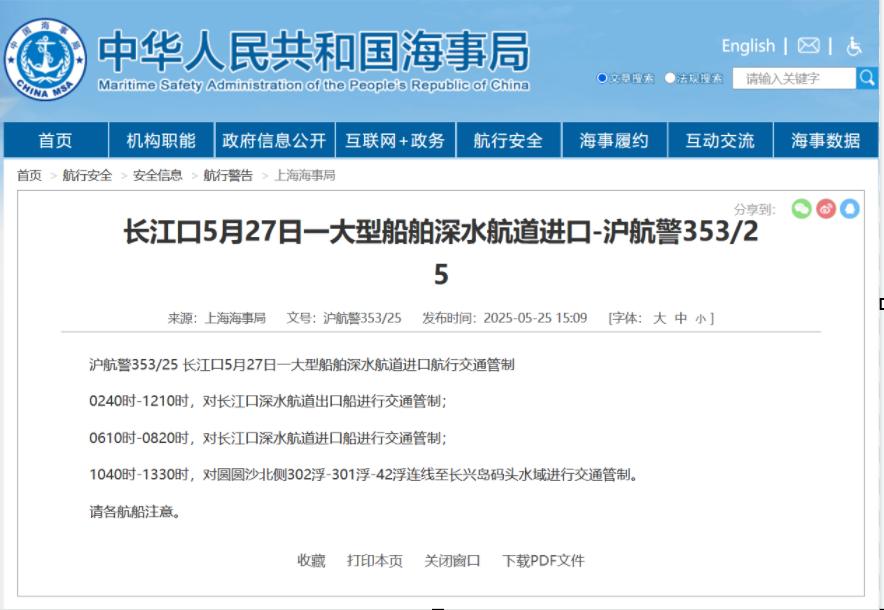884x610 pixels.
Task: Open the email envelope icon in header
Action: (808, 46)
